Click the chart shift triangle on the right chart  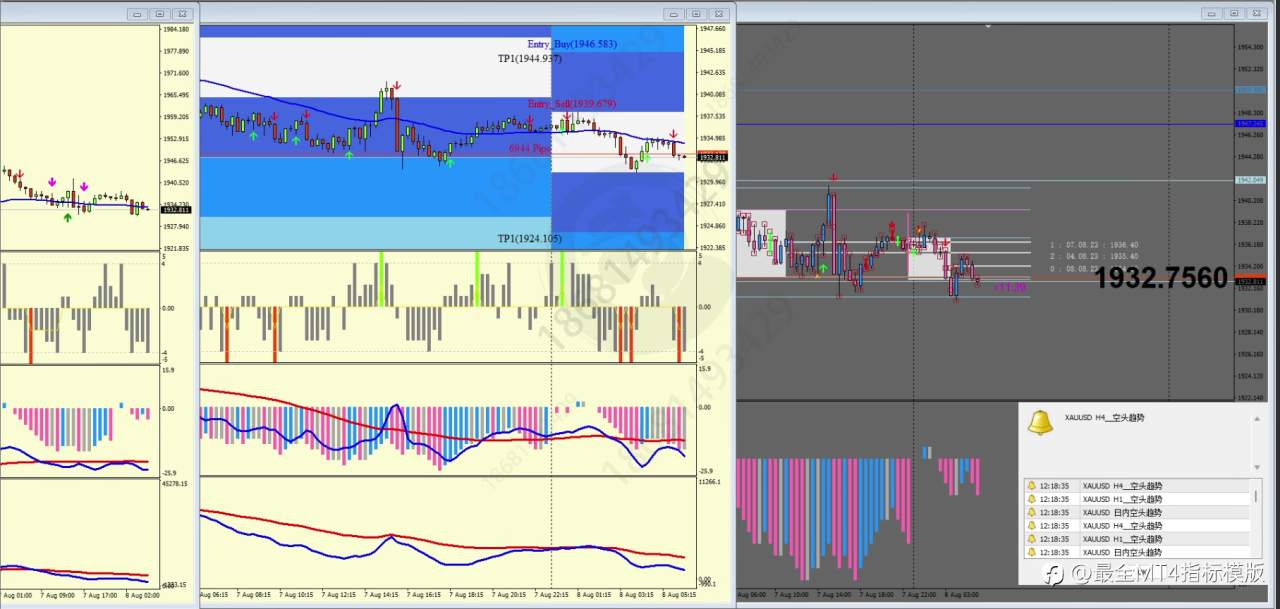(x=987, y=27)
